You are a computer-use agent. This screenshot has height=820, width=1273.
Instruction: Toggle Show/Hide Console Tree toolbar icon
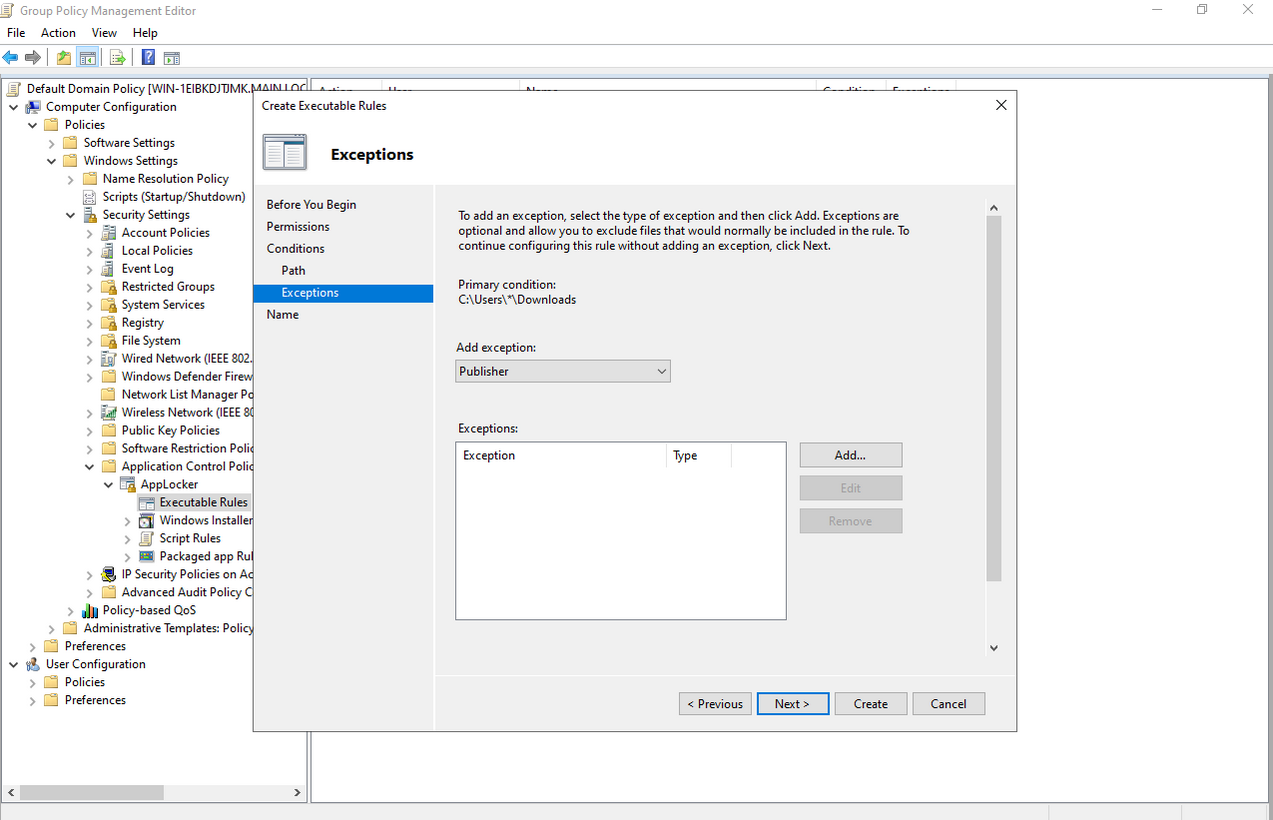point(88,57)
